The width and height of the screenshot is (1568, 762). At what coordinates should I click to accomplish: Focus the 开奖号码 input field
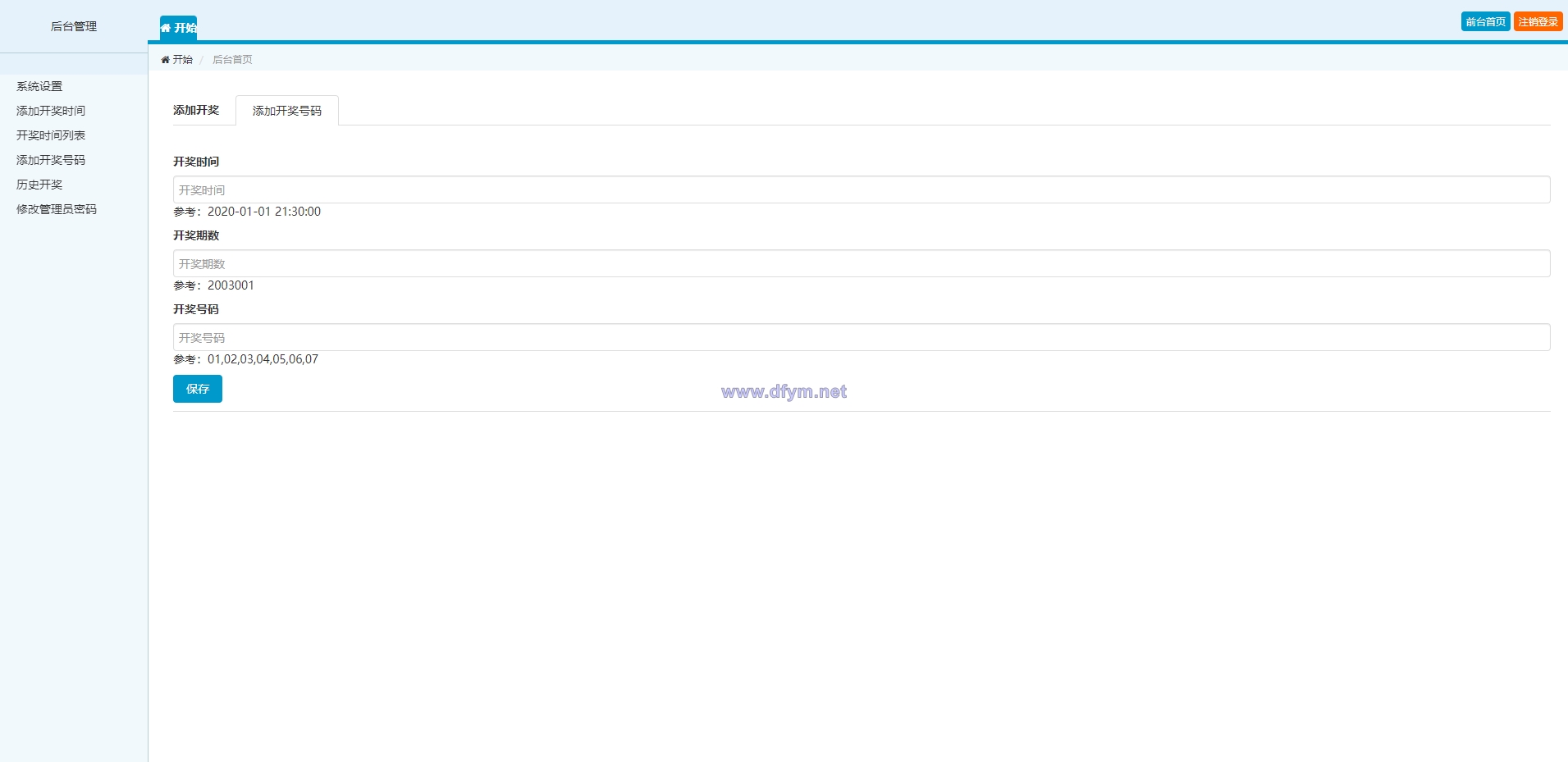862,337
